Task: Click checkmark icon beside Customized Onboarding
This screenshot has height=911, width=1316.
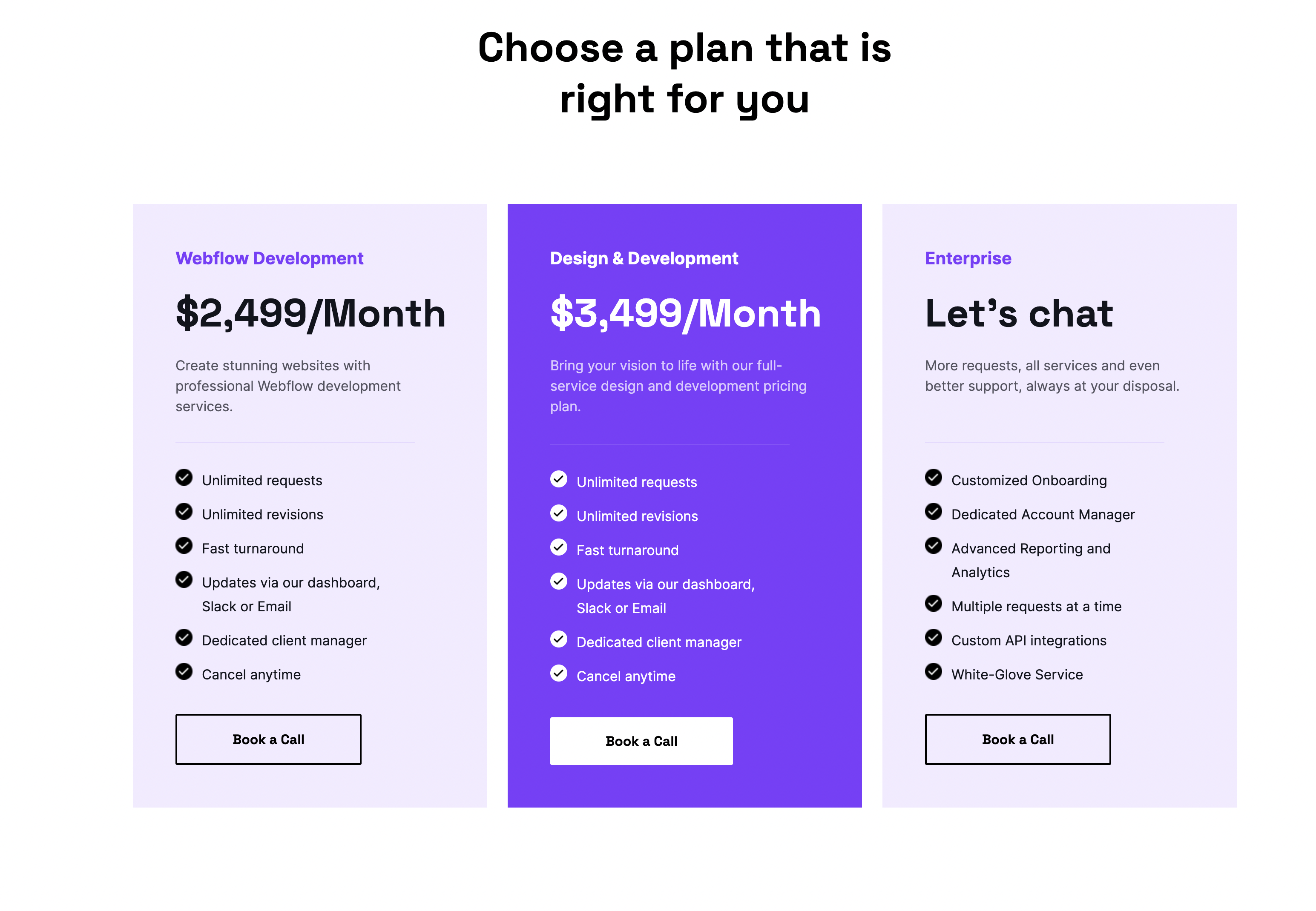Action: coord(934,477)
